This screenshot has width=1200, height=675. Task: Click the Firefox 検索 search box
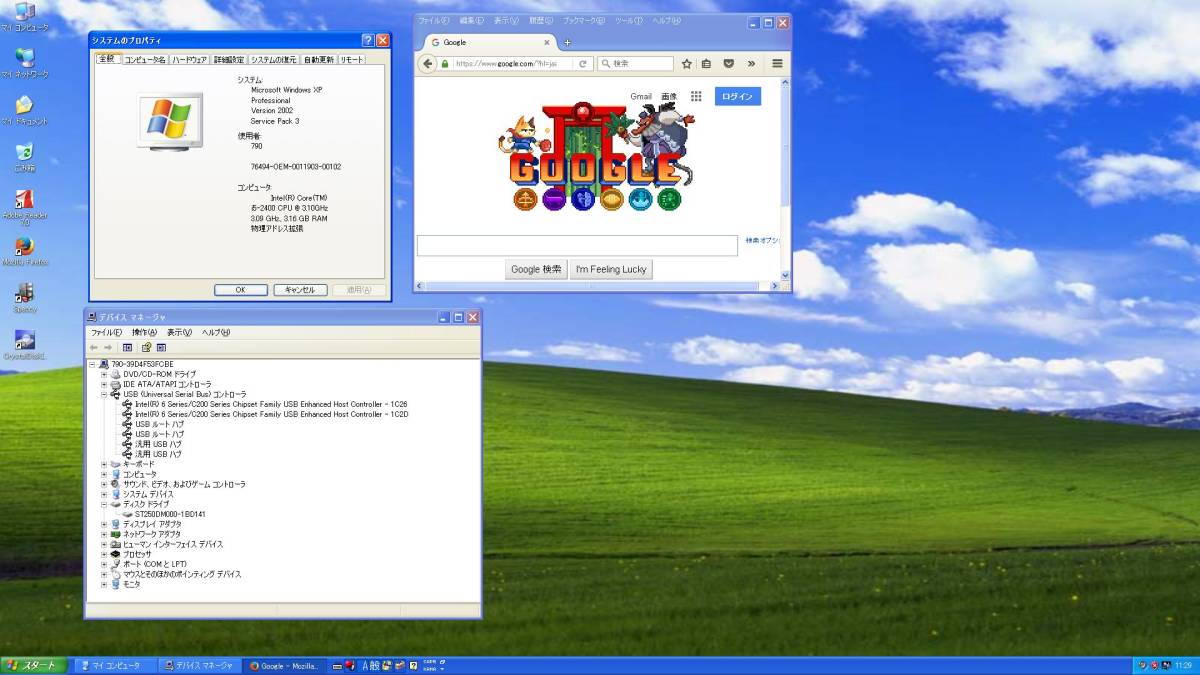coord(636,64)
